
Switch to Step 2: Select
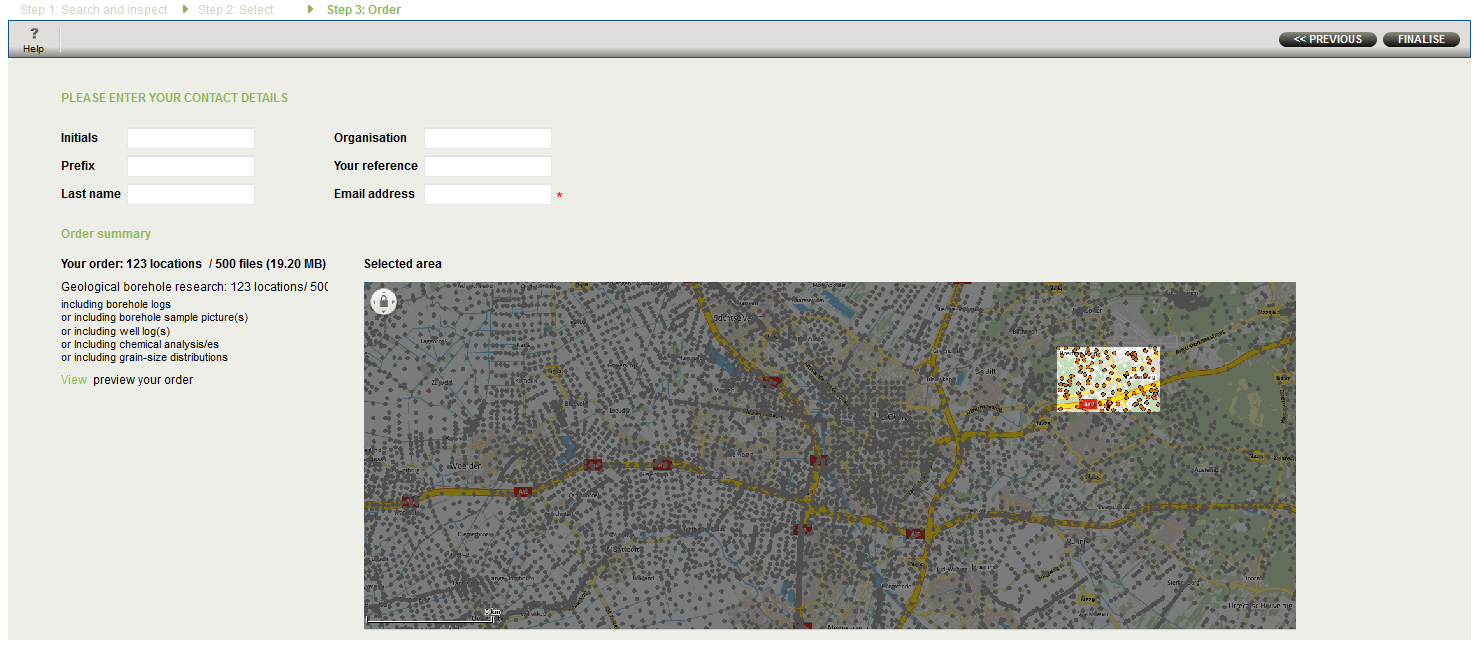(x=235, y=10)
